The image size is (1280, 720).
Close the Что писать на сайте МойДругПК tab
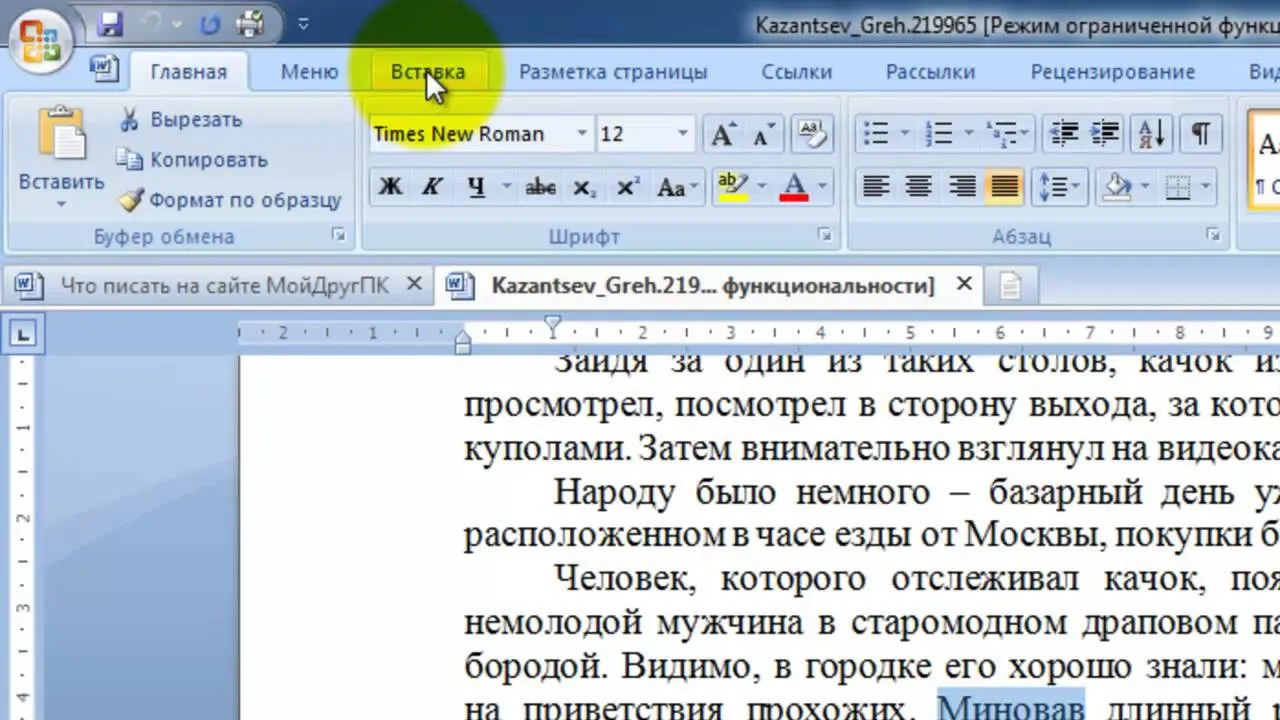pos(414,285)
